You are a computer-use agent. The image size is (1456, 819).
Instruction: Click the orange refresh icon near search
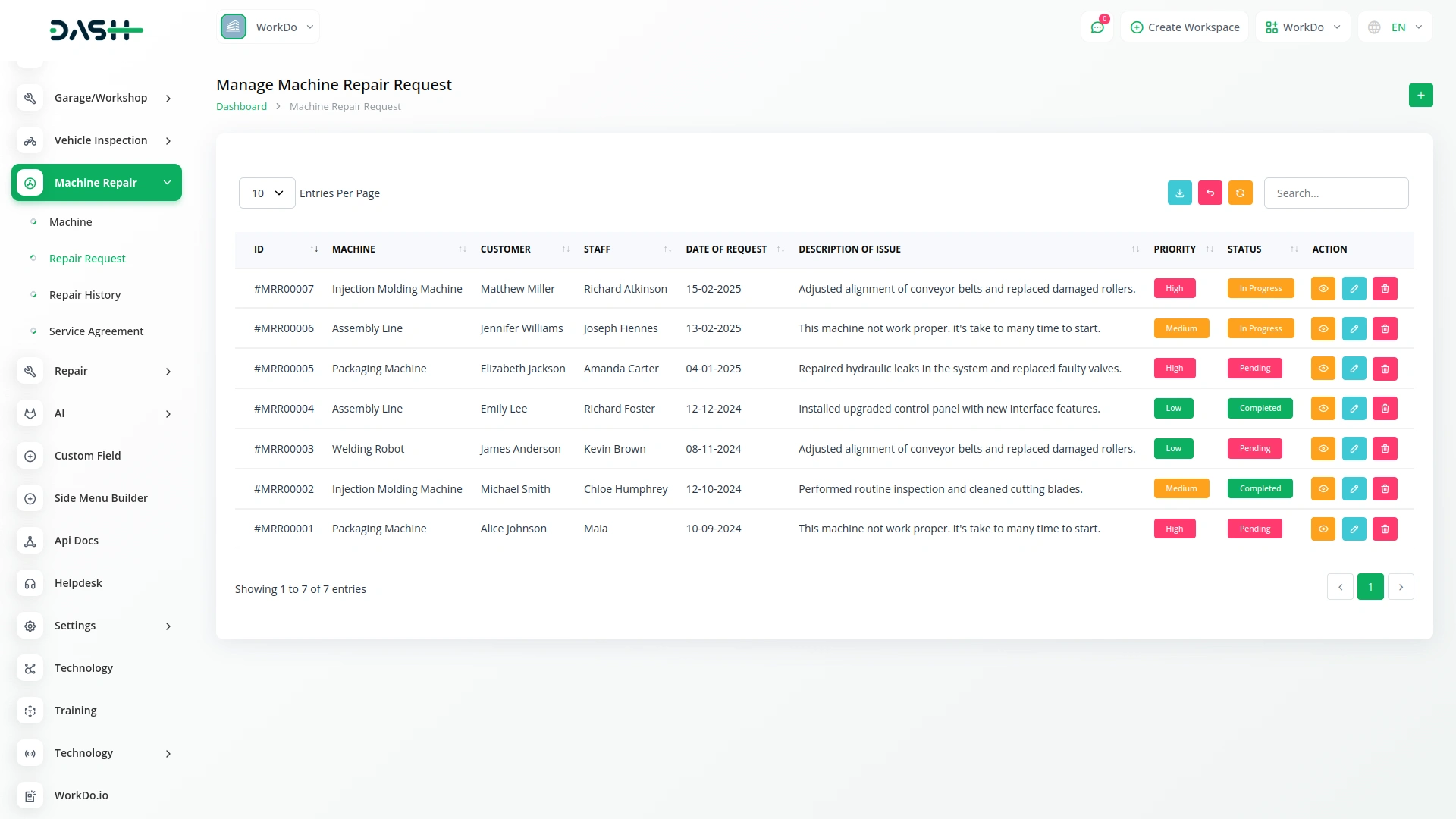tap(1240, 193)
